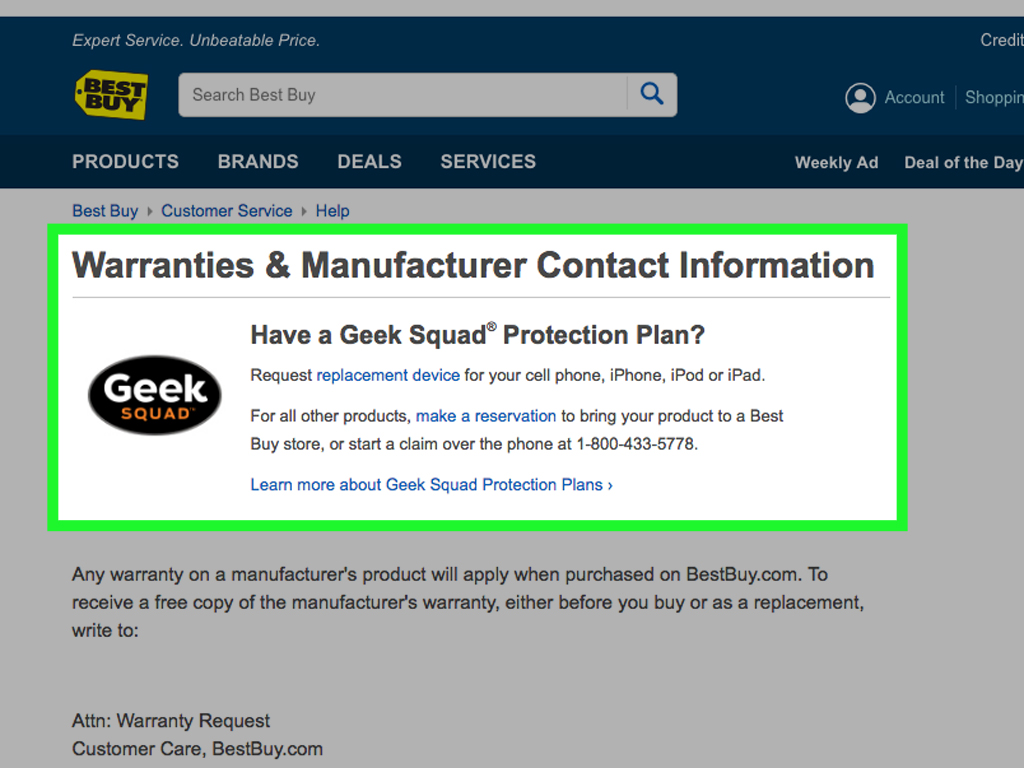The width and height of the screenshot is (1024, 768).
Task: Open Deal of the Day
Action: click(x=962, y=162)
